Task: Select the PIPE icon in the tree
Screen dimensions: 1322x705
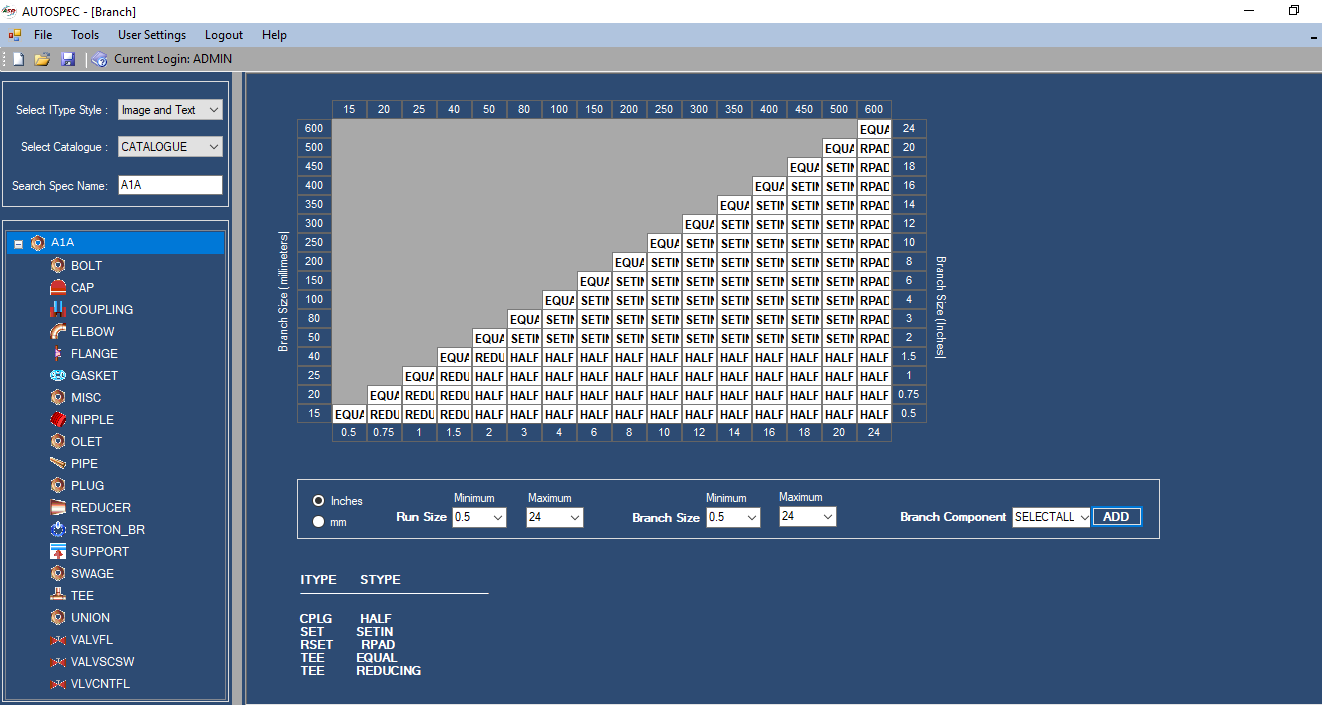Action: pos(58,464)
